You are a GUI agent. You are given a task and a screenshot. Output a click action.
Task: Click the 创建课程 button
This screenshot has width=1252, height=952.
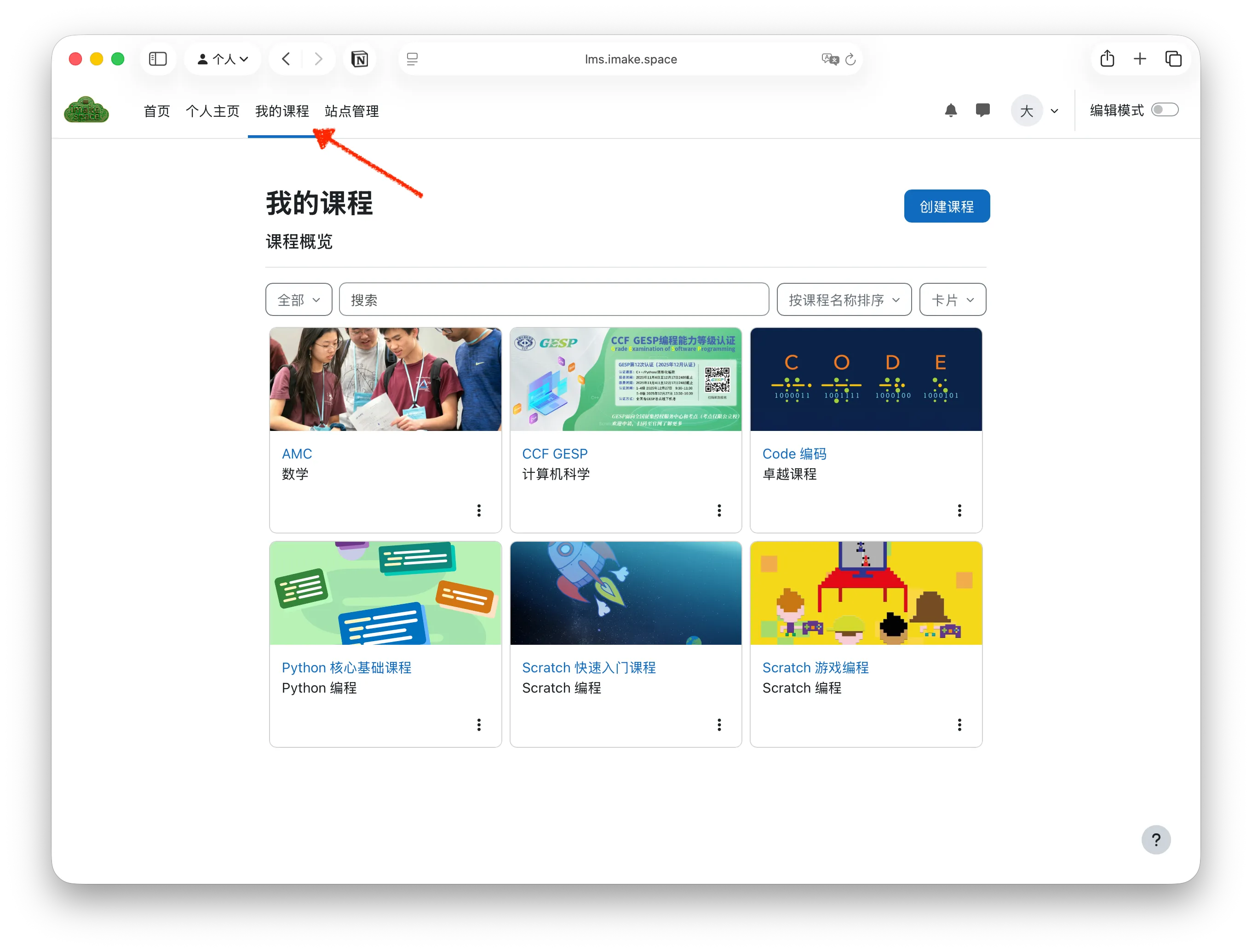coord(947,206)
